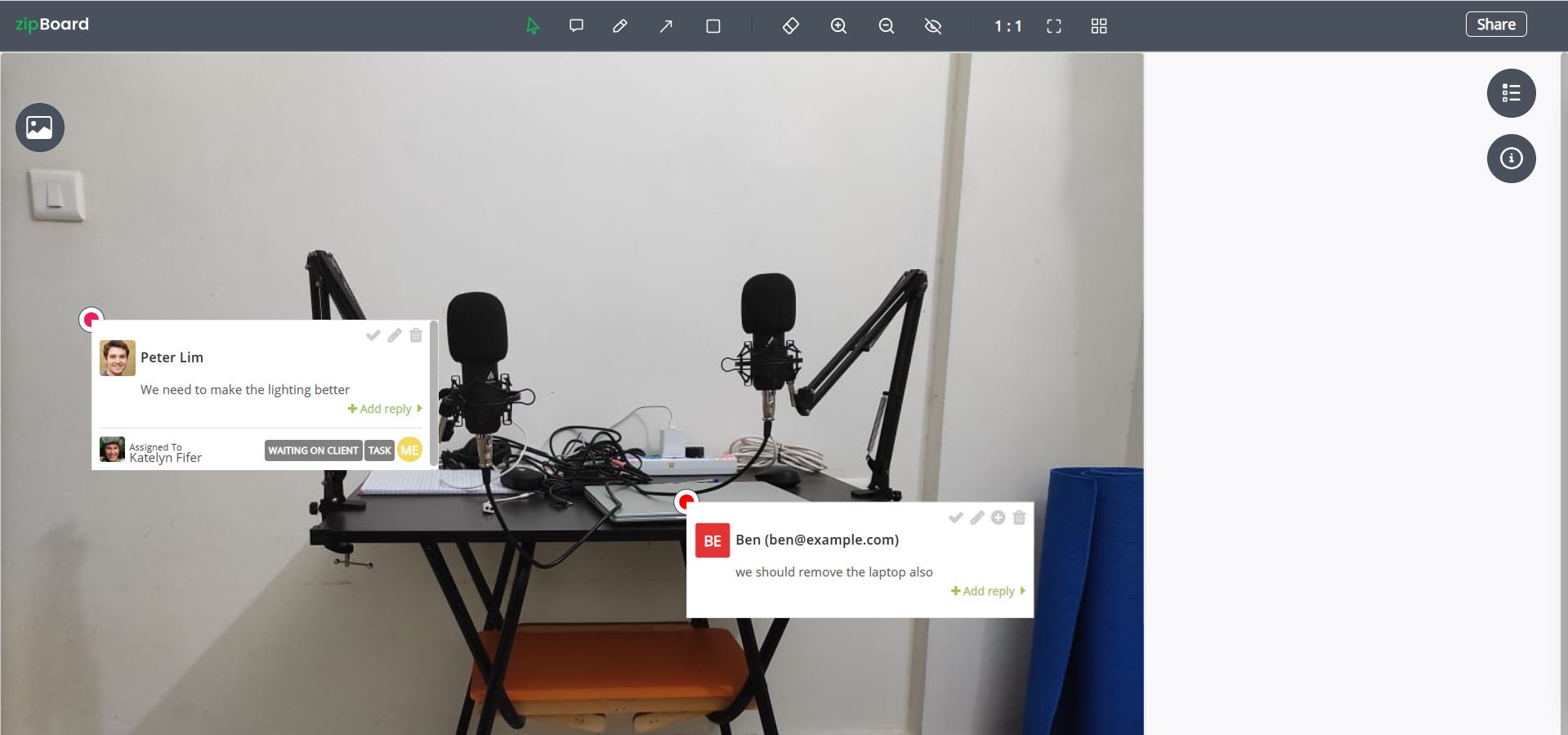The width and height of the screenshot is (1568, 735).
Task: Click the annotation pin for laptop comment
Action: point(686,500)
